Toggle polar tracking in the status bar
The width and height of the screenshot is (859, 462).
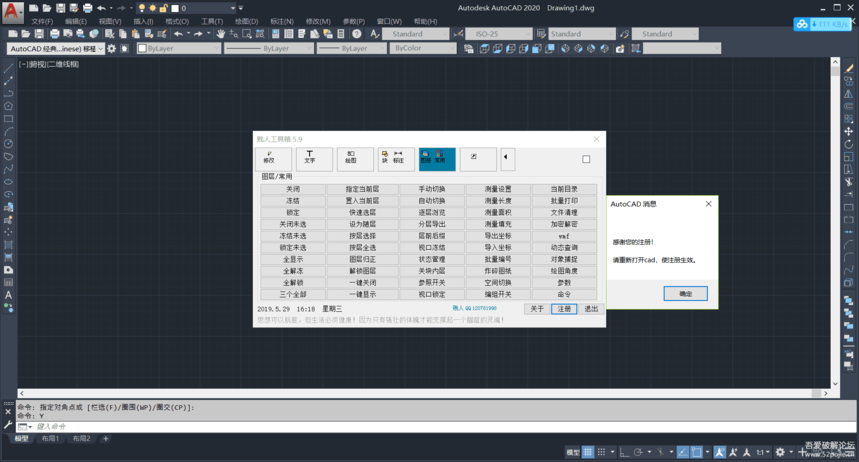point(638,452)
